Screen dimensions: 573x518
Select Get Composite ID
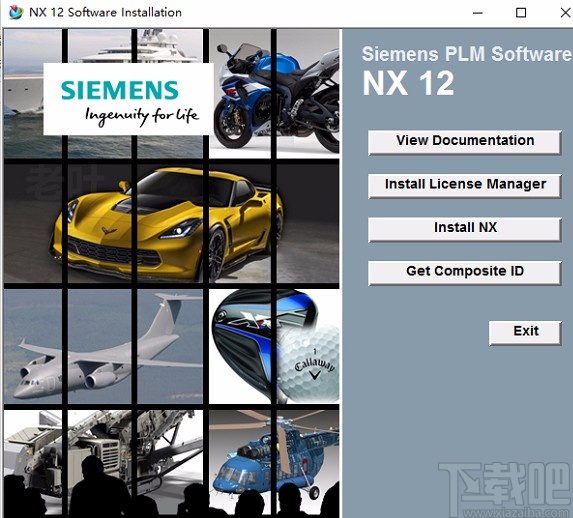coord(464,272)
